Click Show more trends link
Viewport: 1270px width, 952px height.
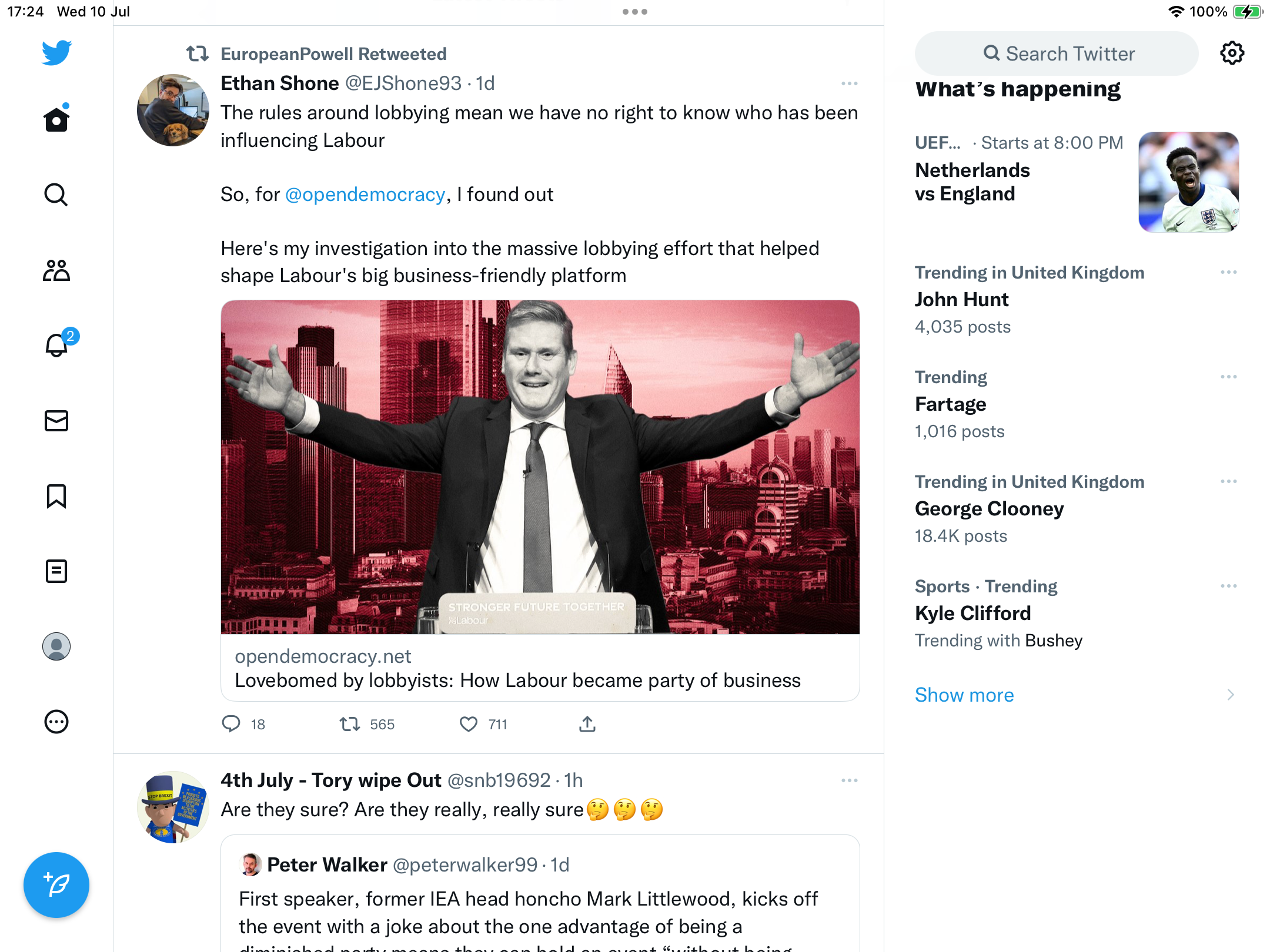pyautogui.click(x=964, y=695)
